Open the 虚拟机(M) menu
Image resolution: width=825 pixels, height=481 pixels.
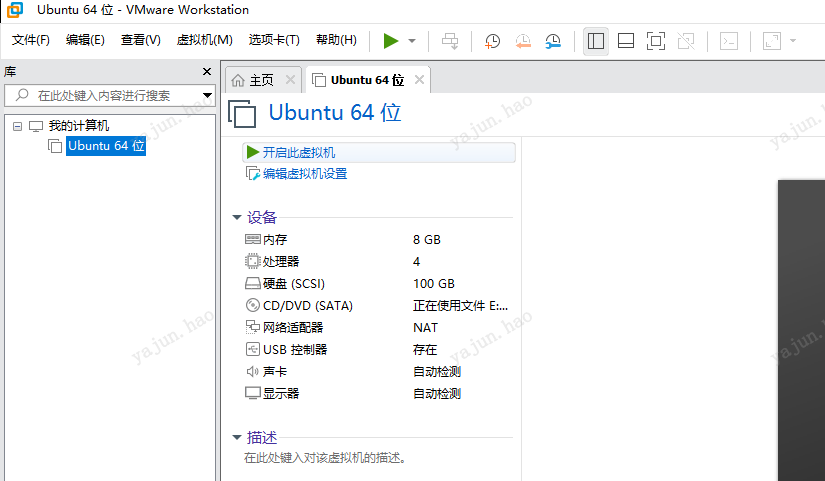[205, 40]
